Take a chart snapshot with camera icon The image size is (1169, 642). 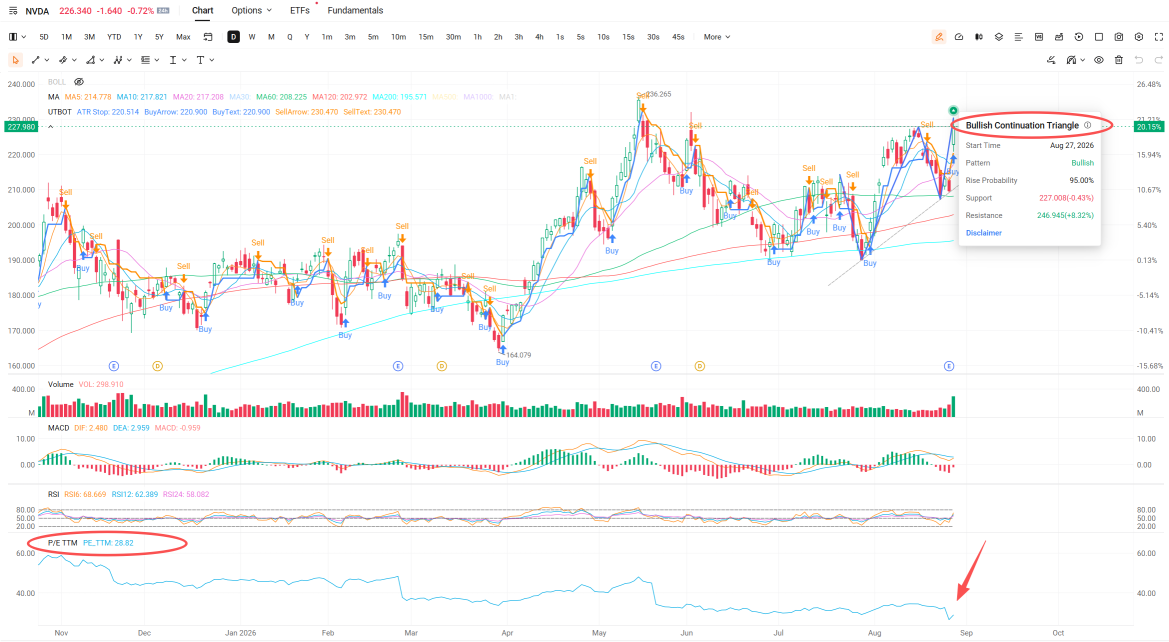1118,37
